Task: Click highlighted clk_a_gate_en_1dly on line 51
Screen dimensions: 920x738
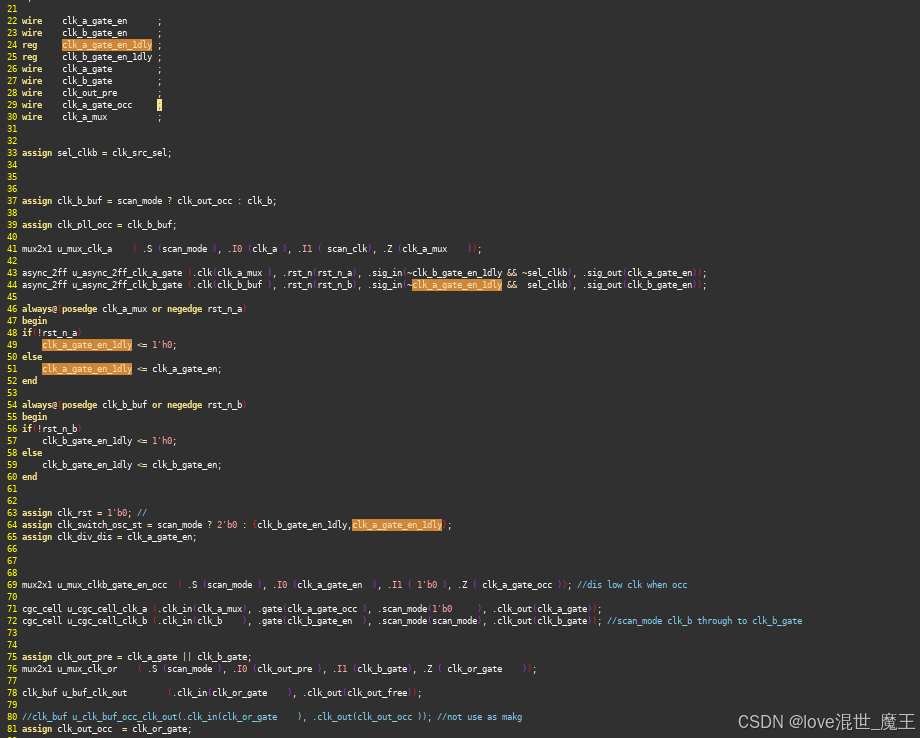Action: 86,368
